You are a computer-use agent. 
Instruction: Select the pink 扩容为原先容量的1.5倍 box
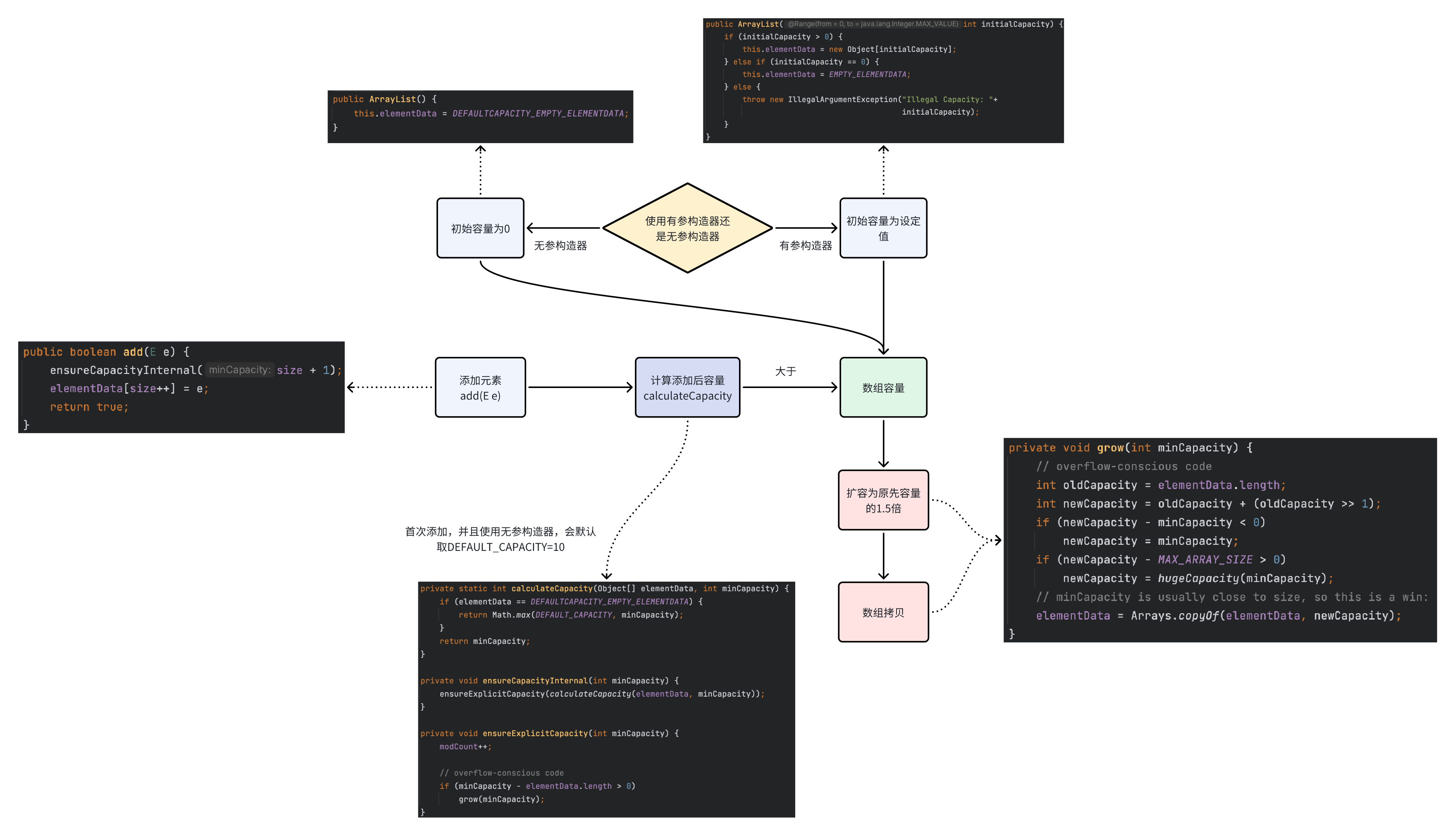(x=882, y=500)
